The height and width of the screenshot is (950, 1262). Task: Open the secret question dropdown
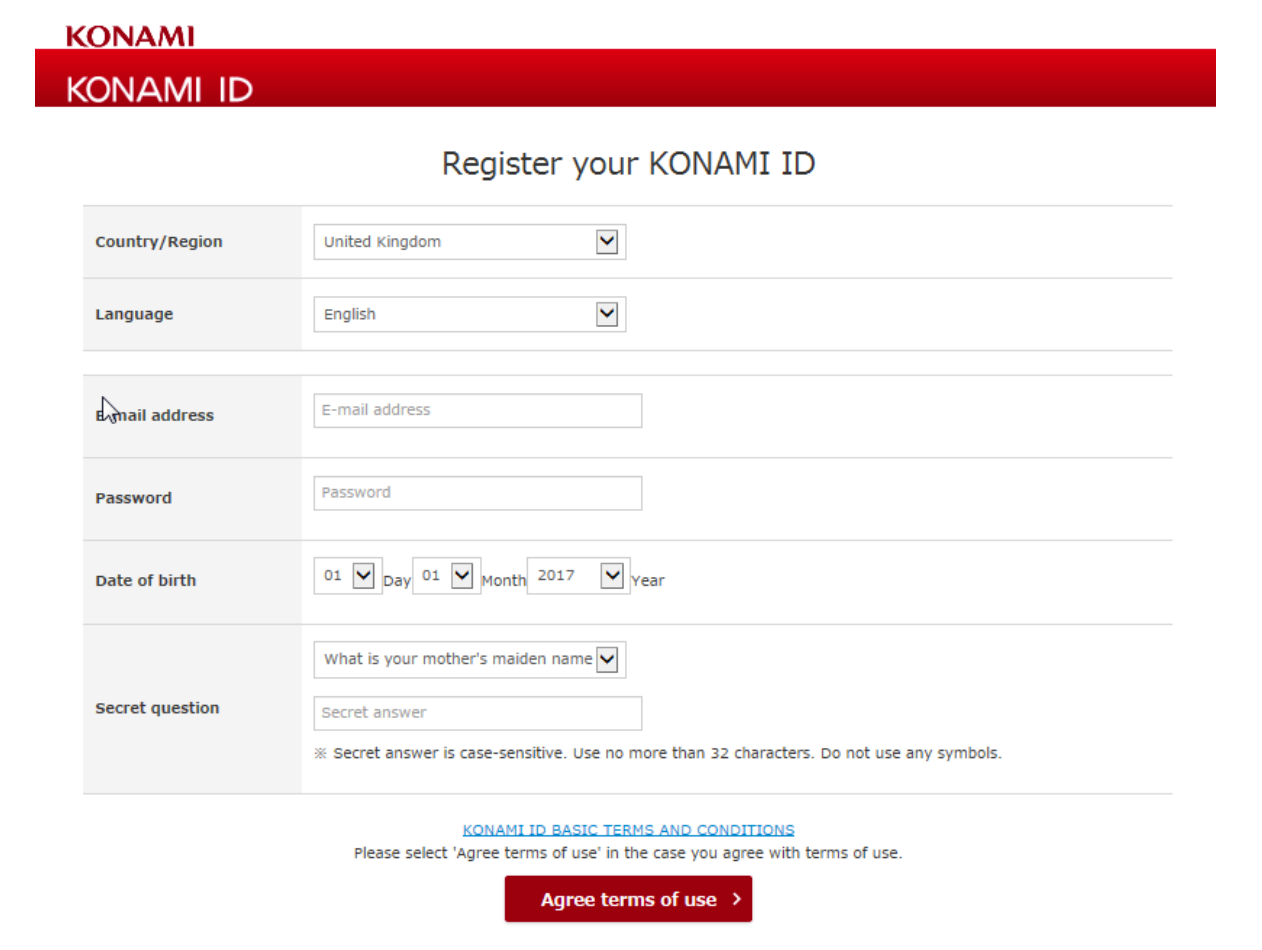click(x=469, y=660)
